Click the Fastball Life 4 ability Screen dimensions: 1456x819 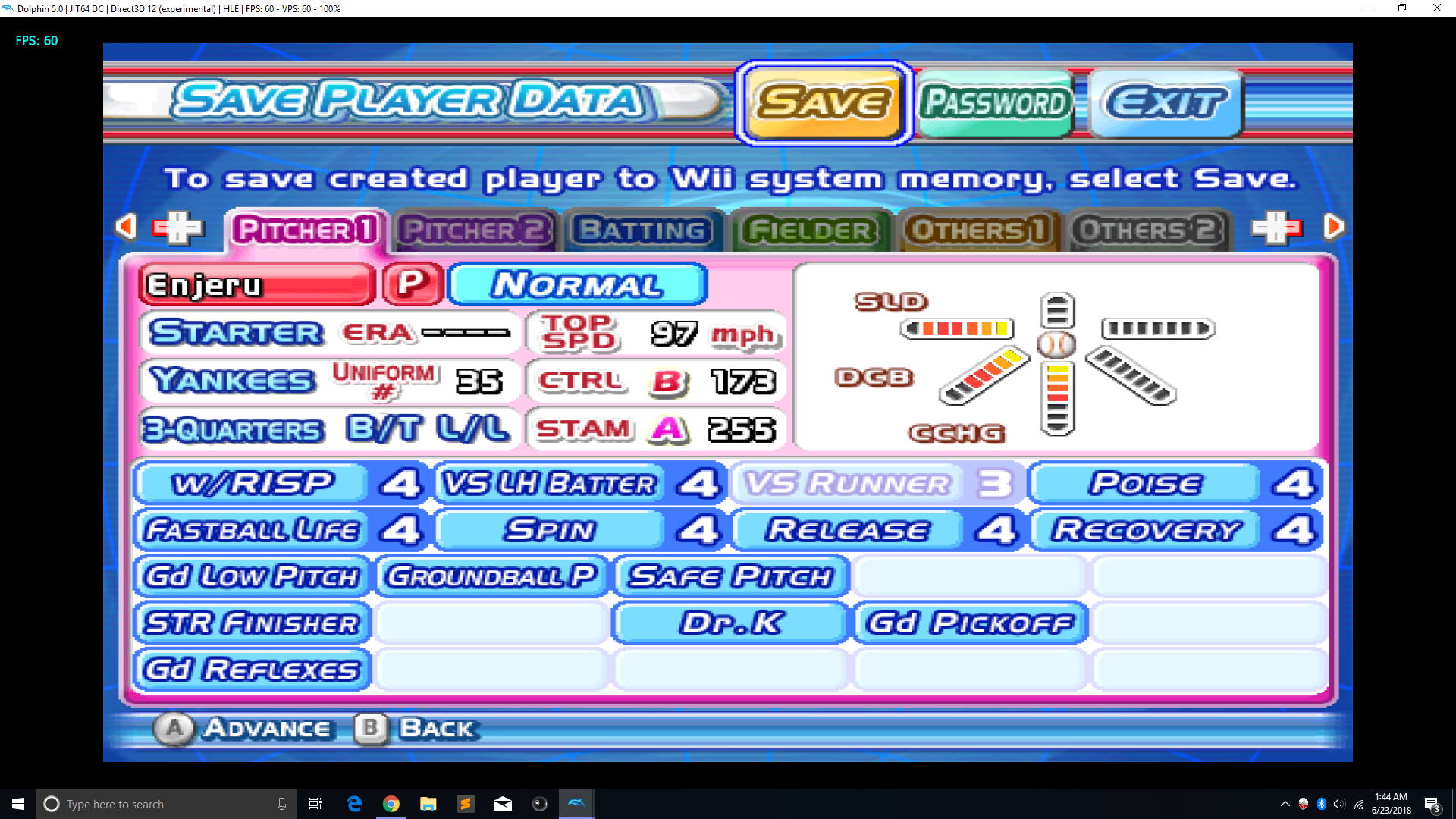coord(280,530)
